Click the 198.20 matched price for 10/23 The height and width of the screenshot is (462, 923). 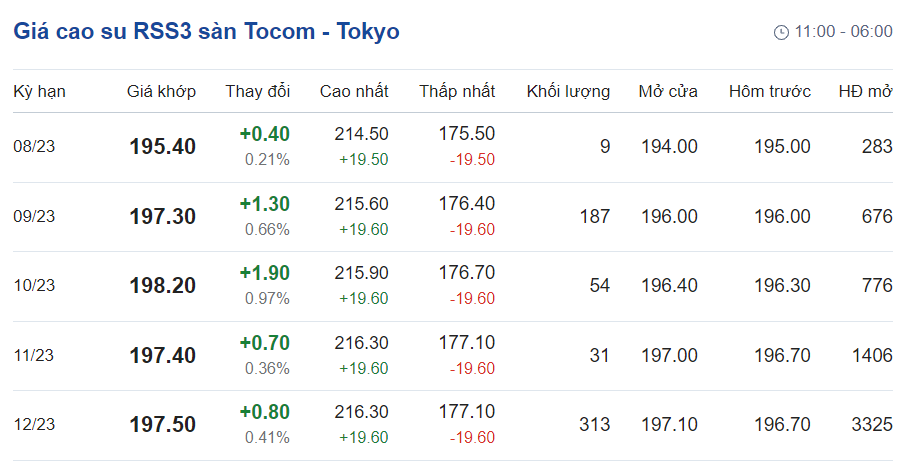(x=162, y=286)
